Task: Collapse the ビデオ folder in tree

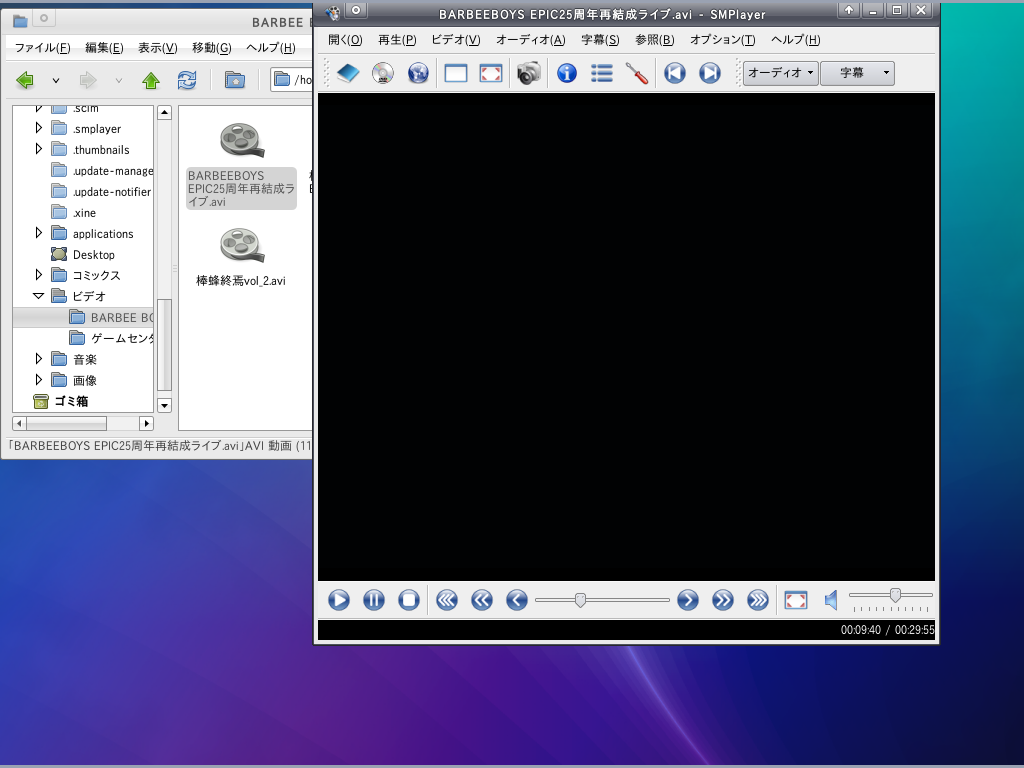Action: tap(39, 296)
